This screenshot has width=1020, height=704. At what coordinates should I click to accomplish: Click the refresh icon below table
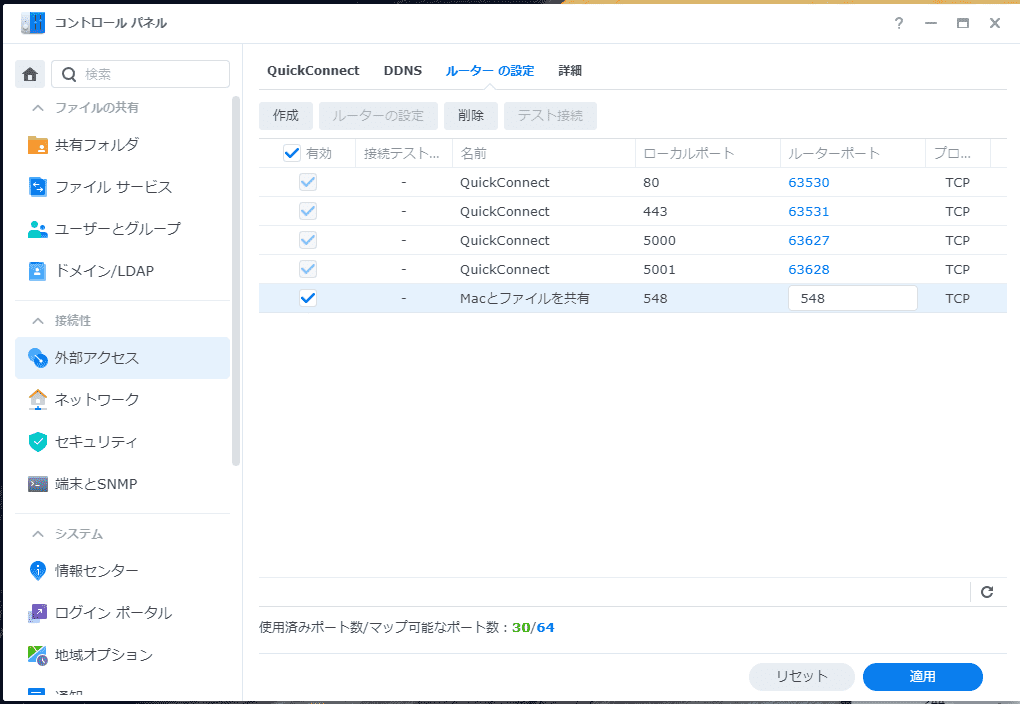pos(987,592)
